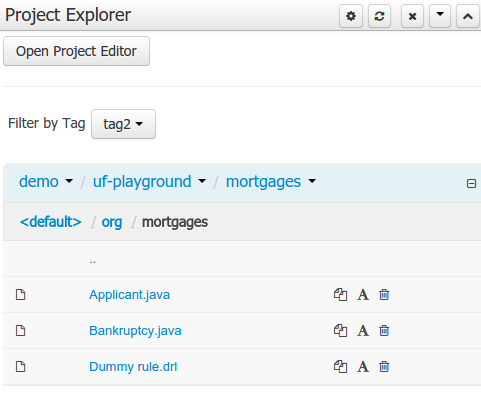The image size is (481, 397).
Task: Close the Project Explorer panel
Action: [412, 16]
